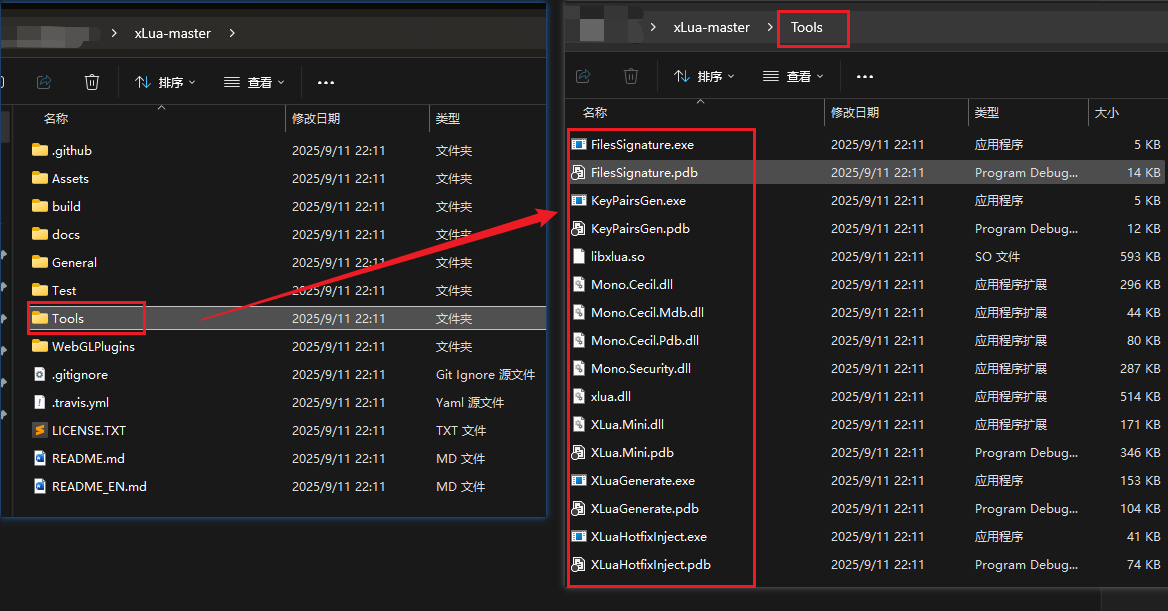Open the 排序 sort dropdown in left window

point(165,82)
